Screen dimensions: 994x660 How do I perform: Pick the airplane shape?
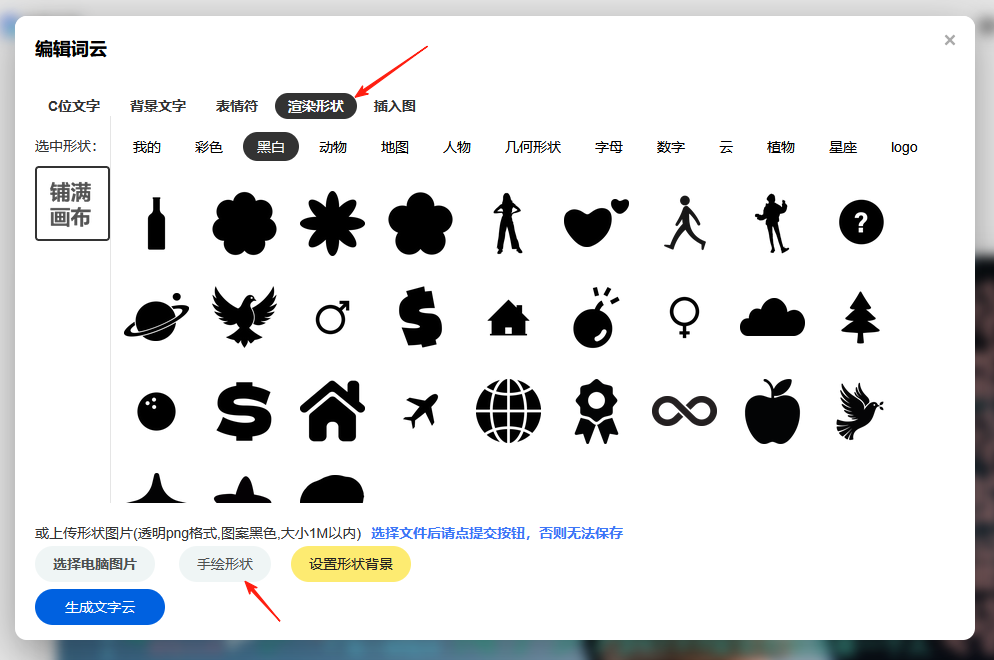click(x=420, y=411)
